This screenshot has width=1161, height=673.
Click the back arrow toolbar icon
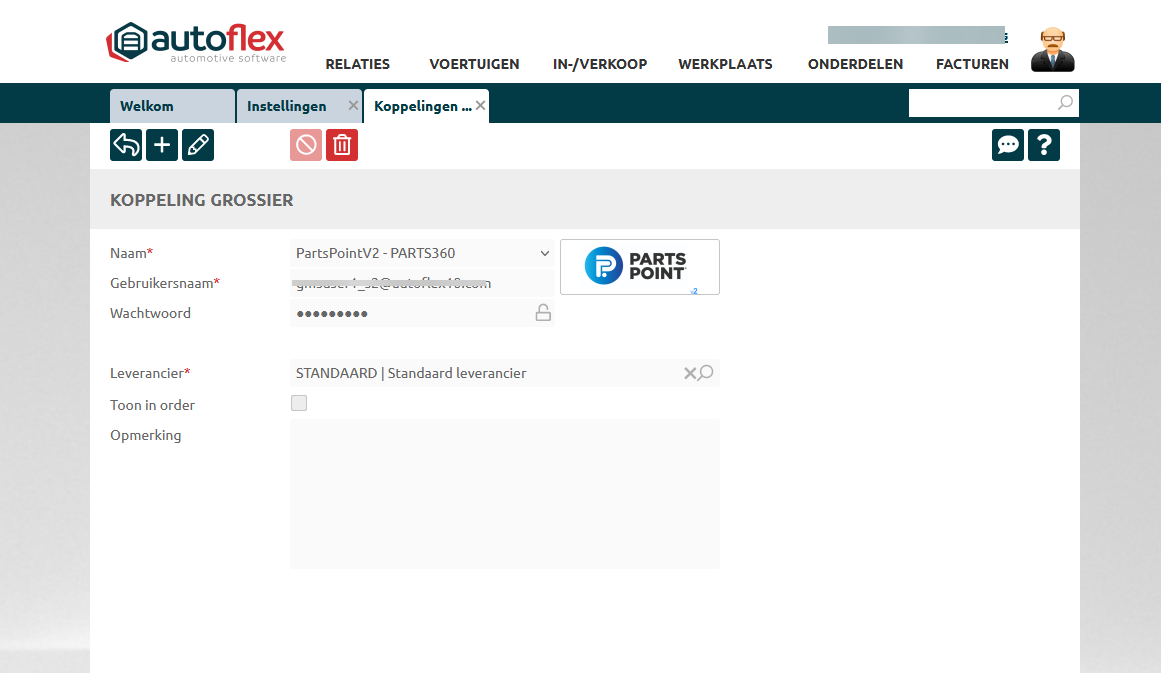(x=126, y=145)
